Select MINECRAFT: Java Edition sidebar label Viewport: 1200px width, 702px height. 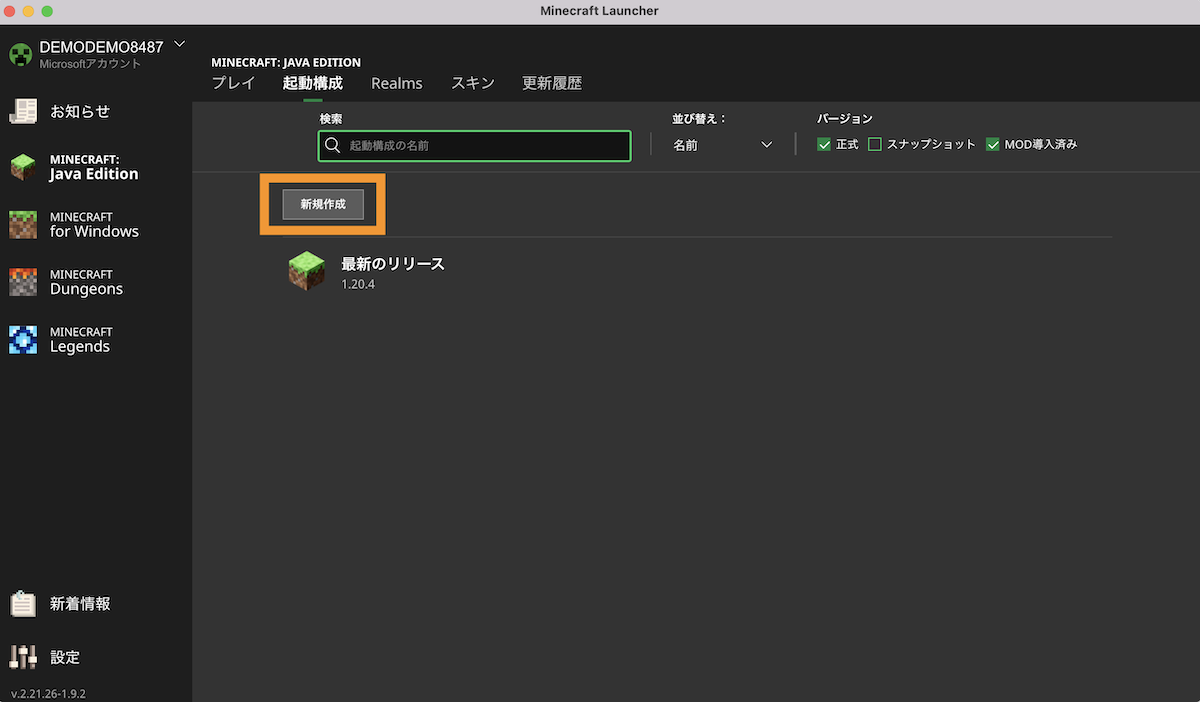(94, 167)
